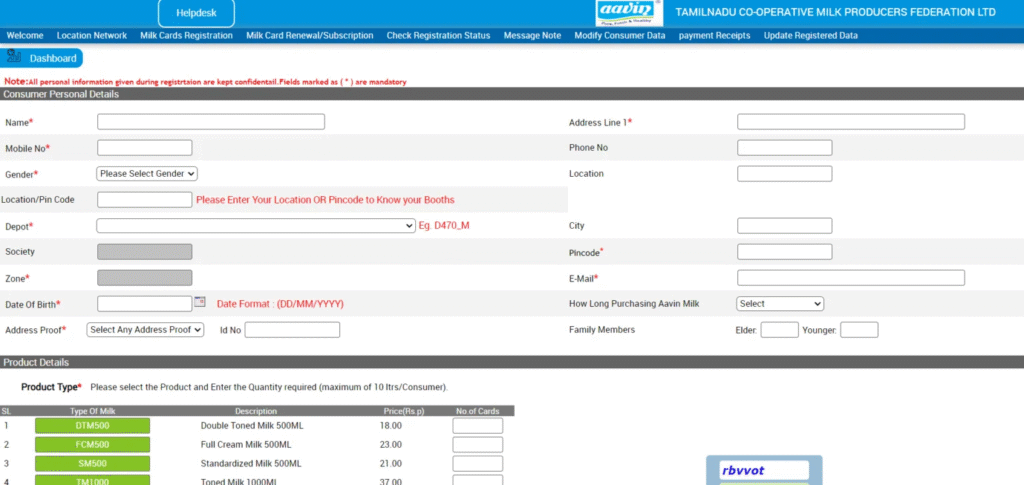Click the price 18.00

[x=391, y=426]
